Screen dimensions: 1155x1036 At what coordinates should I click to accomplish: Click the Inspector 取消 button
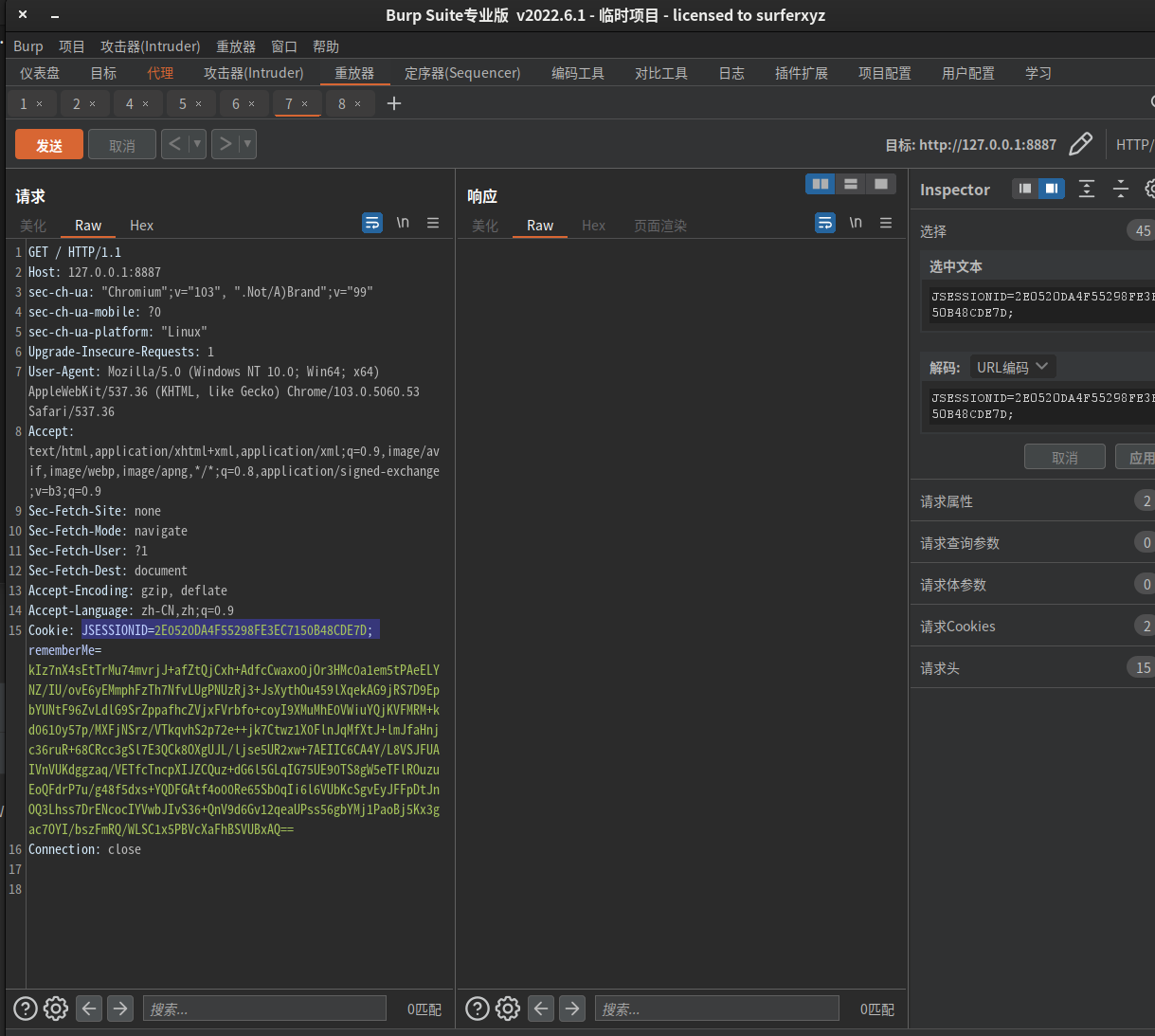point(1065,457)
